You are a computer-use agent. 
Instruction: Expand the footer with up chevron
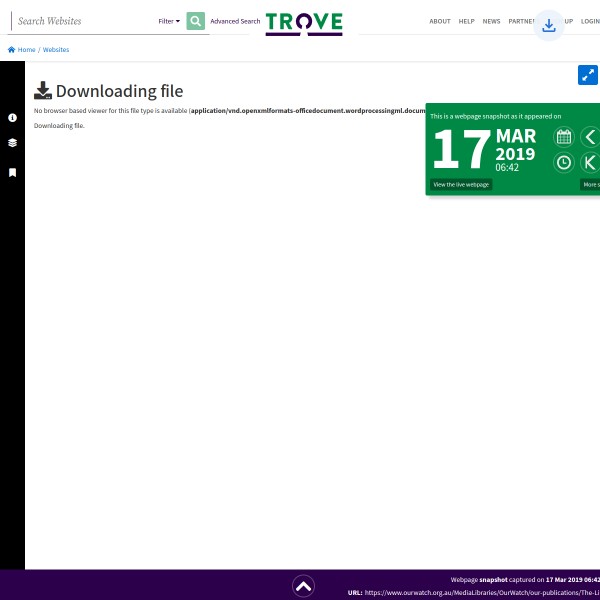[x=304, y=586]
